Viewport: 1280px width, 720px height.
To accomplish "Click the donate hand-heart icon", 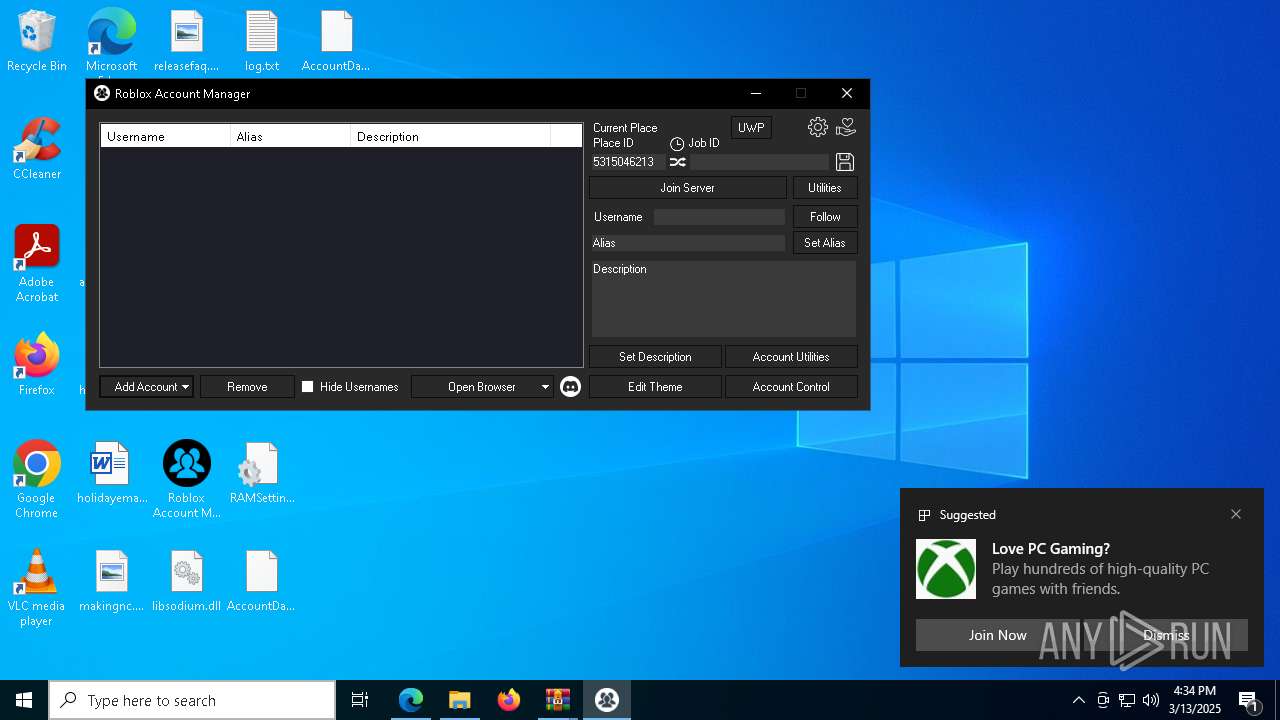I will tap(846, 127).
